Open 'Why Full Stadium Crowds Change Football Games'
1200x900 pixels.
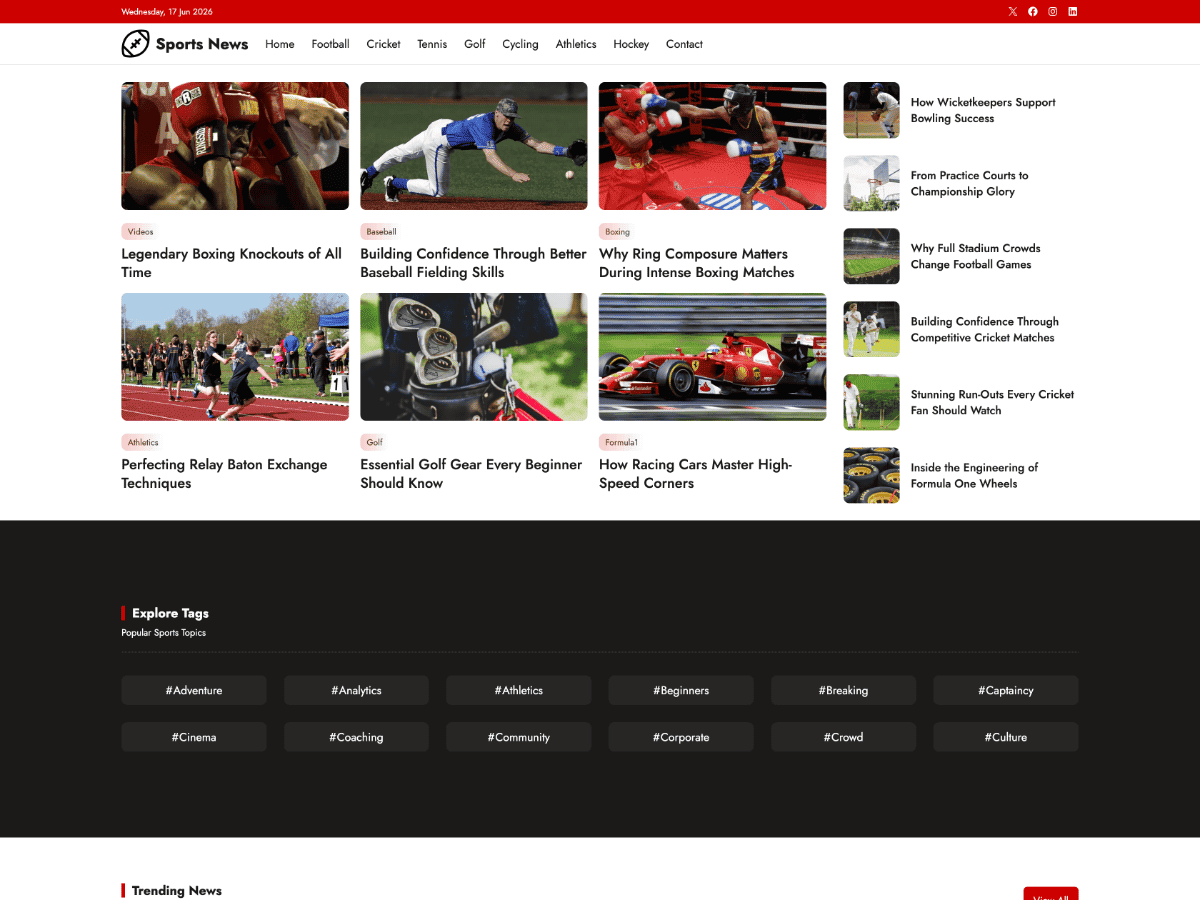point(975,256)
